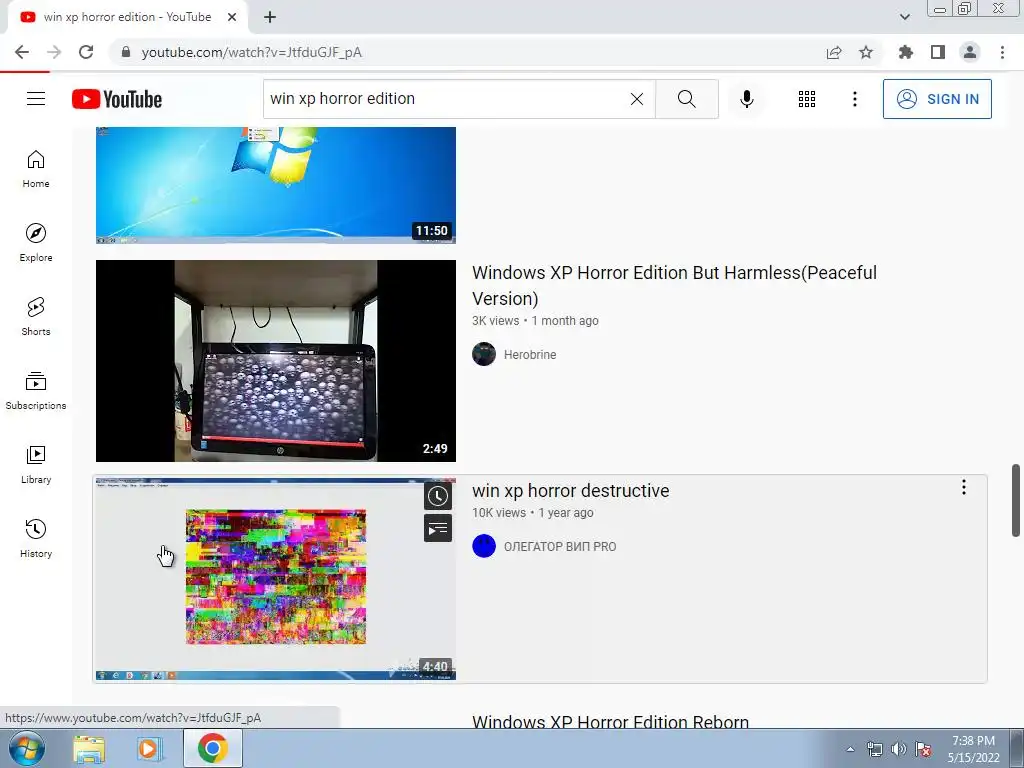Open Explore in the sidebar
The image size is (1024, 768).
point(36,242)
